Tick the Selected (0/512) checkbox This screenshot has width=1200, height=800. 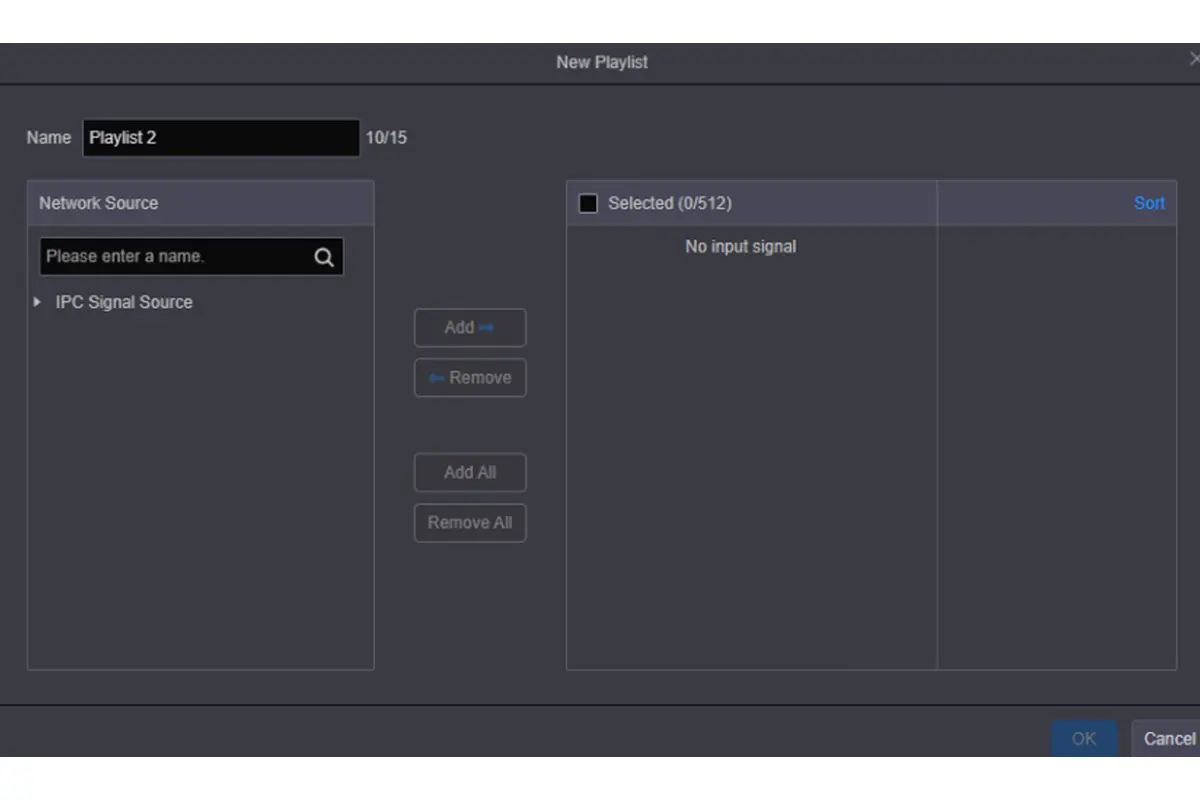click(x=588, y=203)
